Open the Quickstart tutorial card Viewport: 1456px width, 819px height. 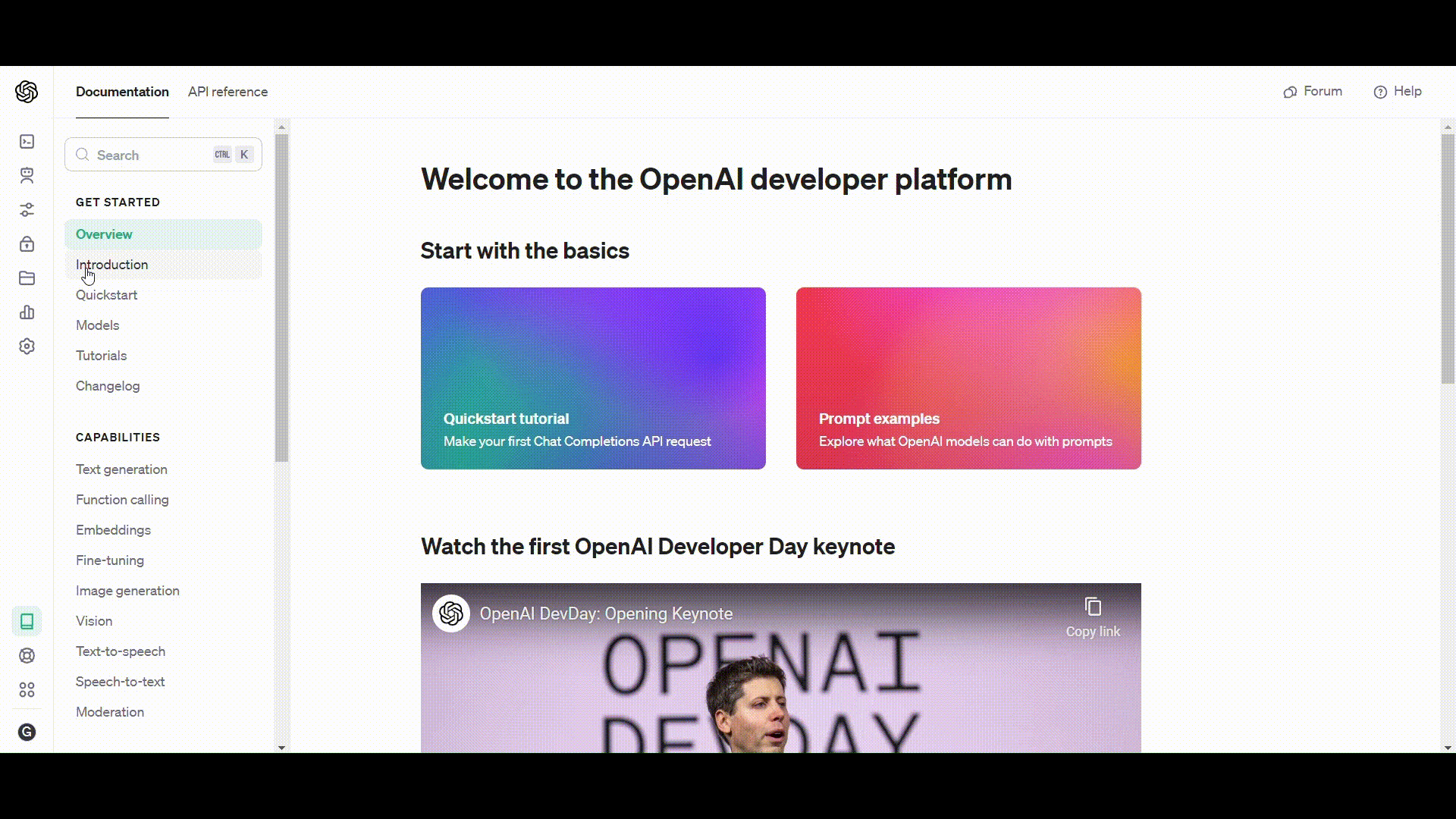pos(593,378)
